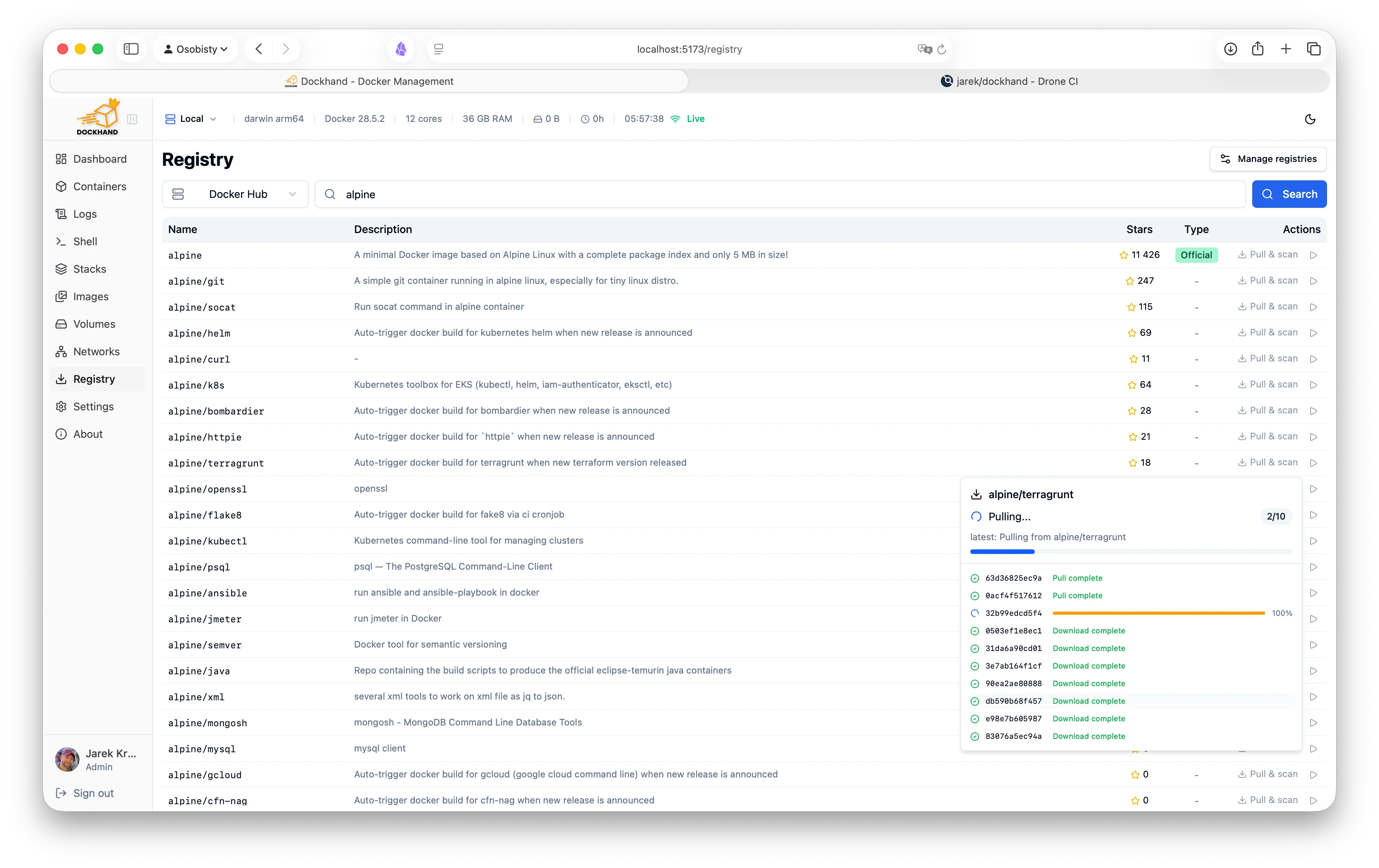Viewport: 1379px width, 868px height.
Task: Open the Osobisty profile dropdown in Safari
Action: [196, 49]
